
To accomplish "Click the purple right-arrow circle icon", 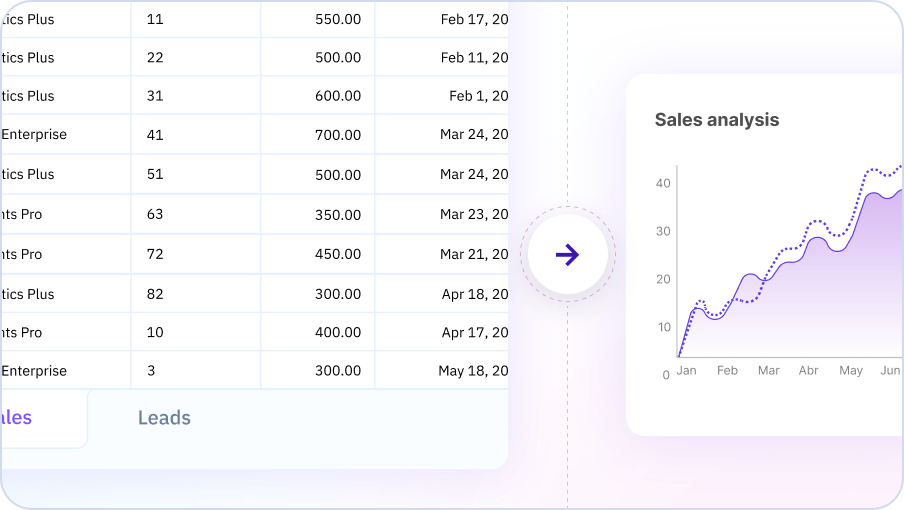I will (568, 254).
